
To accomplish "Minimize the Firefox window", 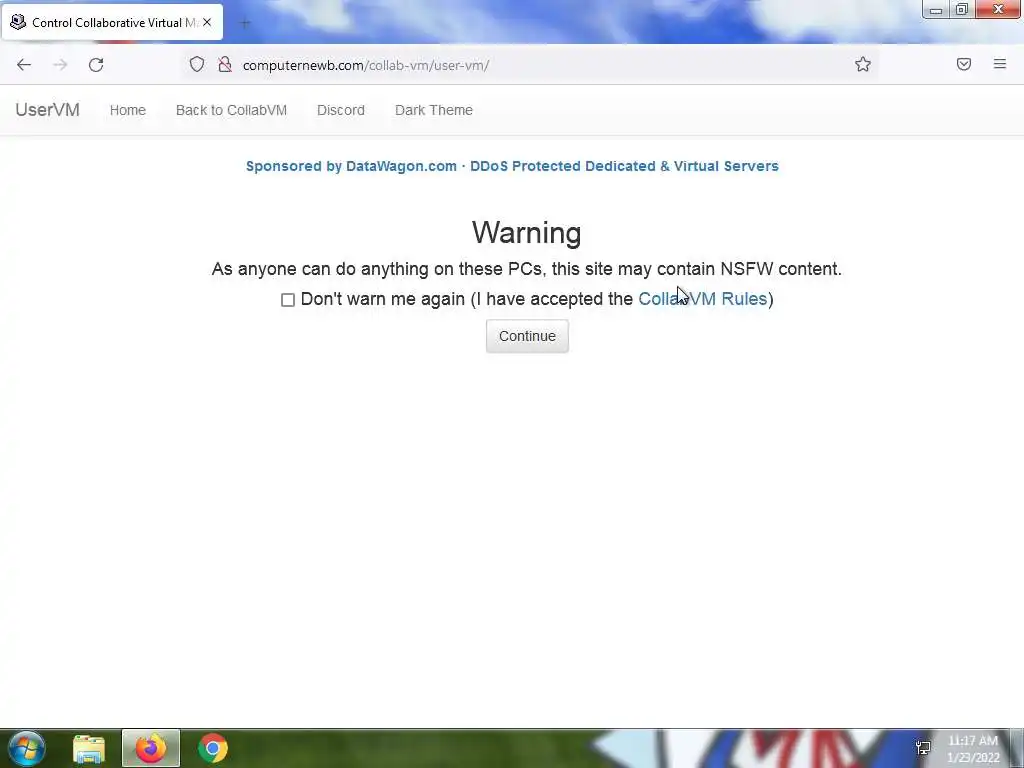I will [x=936, y=10].
